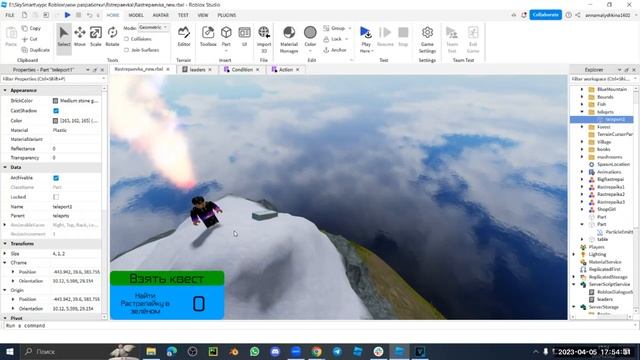Click the BrickColor swatch
This screenshot has height=360, width=640.
[x=56, y=101]
